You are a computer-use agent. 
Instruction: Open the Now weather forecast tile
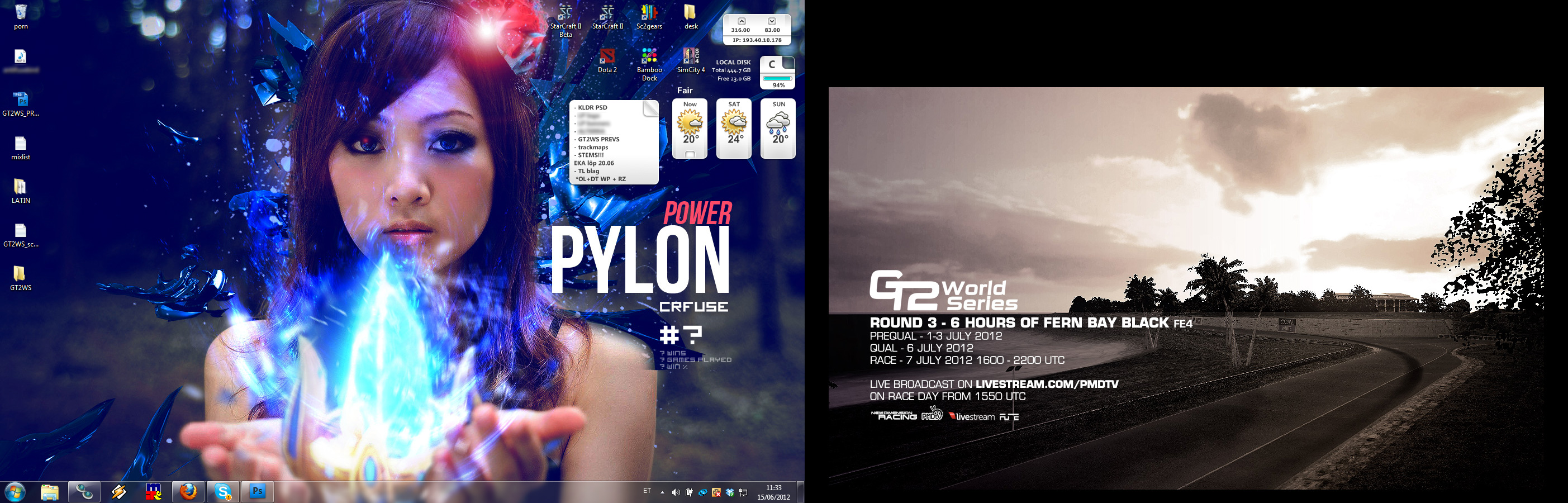(x=690, y=128)
